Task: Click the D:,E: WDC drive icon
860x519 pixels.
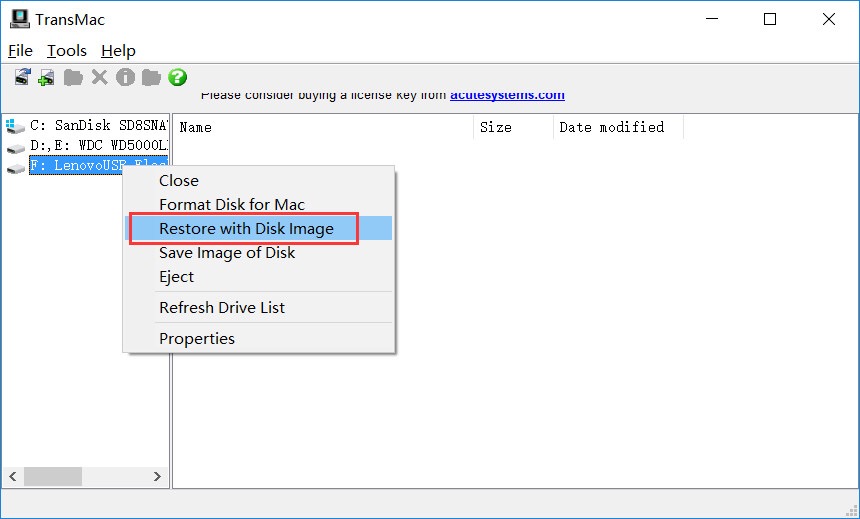Action: click(x=15, y=147)
